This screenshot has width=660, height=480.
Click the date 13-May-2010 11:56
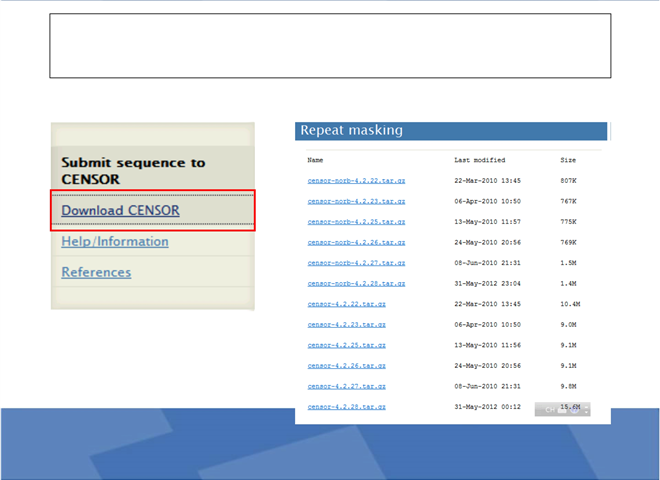click(x=487, y=345)
